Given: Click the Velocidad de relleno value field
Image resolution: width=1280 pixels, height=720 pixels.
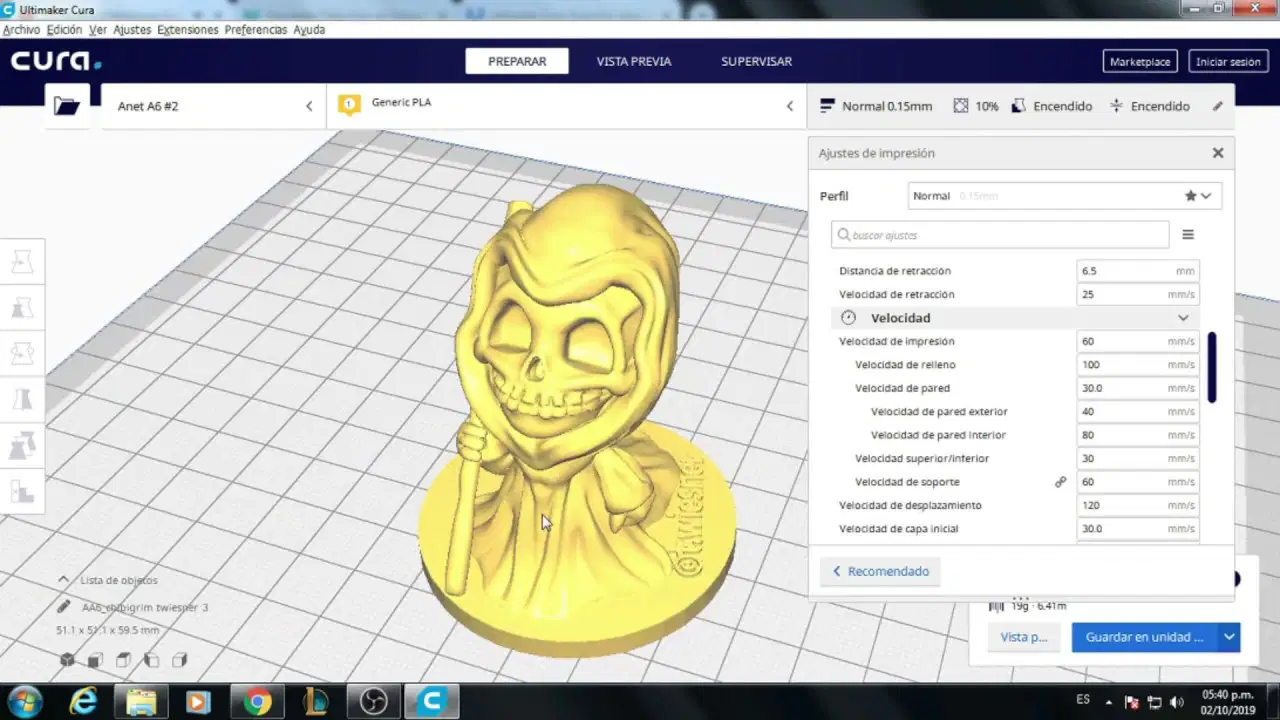Looking at the screenshot, I should tap(1138, 365).
